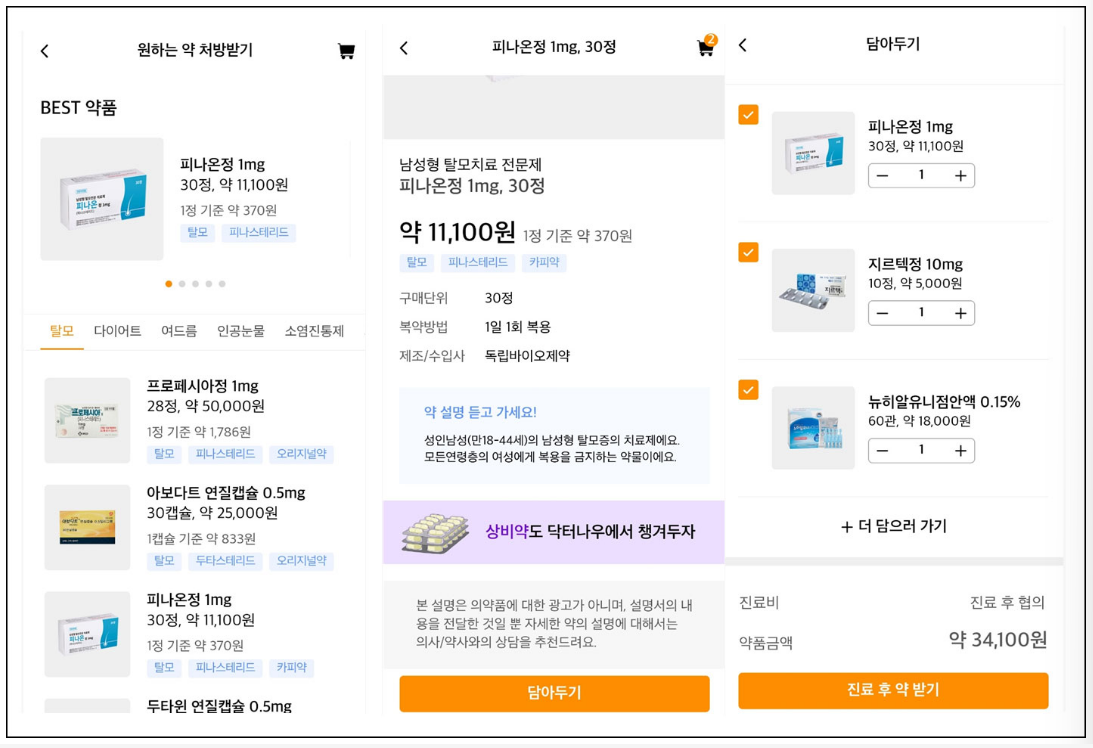Go back from 담아두기 screen
1093x748 pixels.
[742, 45]
